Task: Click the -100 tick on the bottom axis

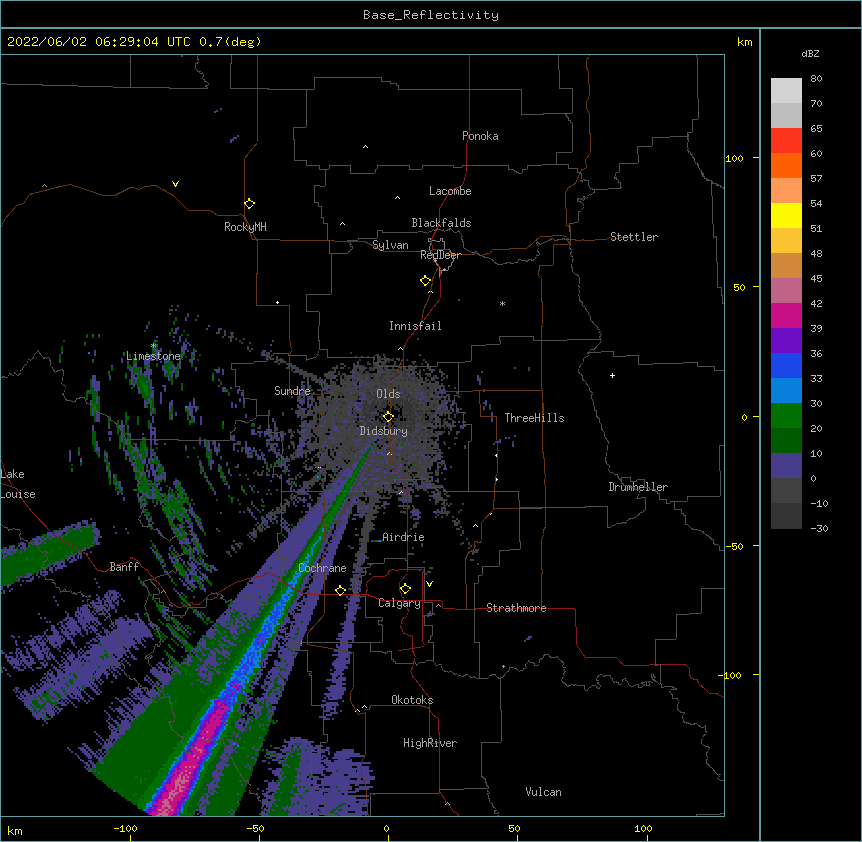Action: click(x=125, y=828)
